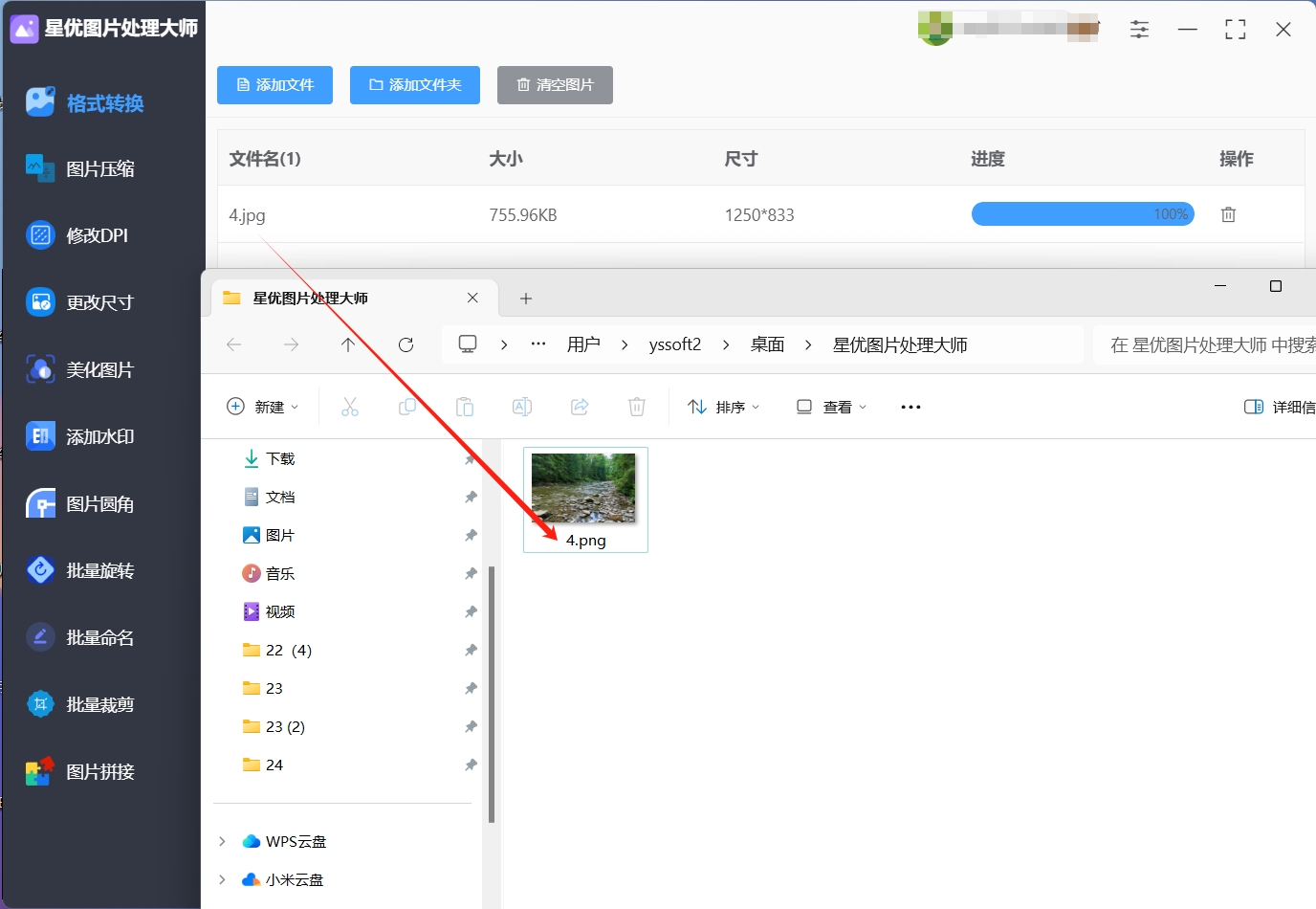Refresh the File Explorer folder view
This screenshot has height=909, width=1316.
click(406, 344)
